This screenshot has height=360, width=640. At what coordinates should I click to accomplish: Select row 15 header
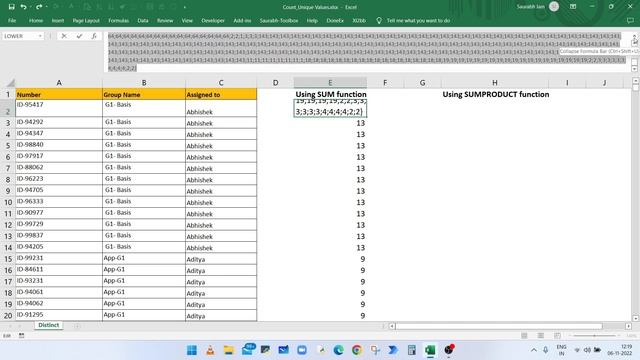coord(8,259)
